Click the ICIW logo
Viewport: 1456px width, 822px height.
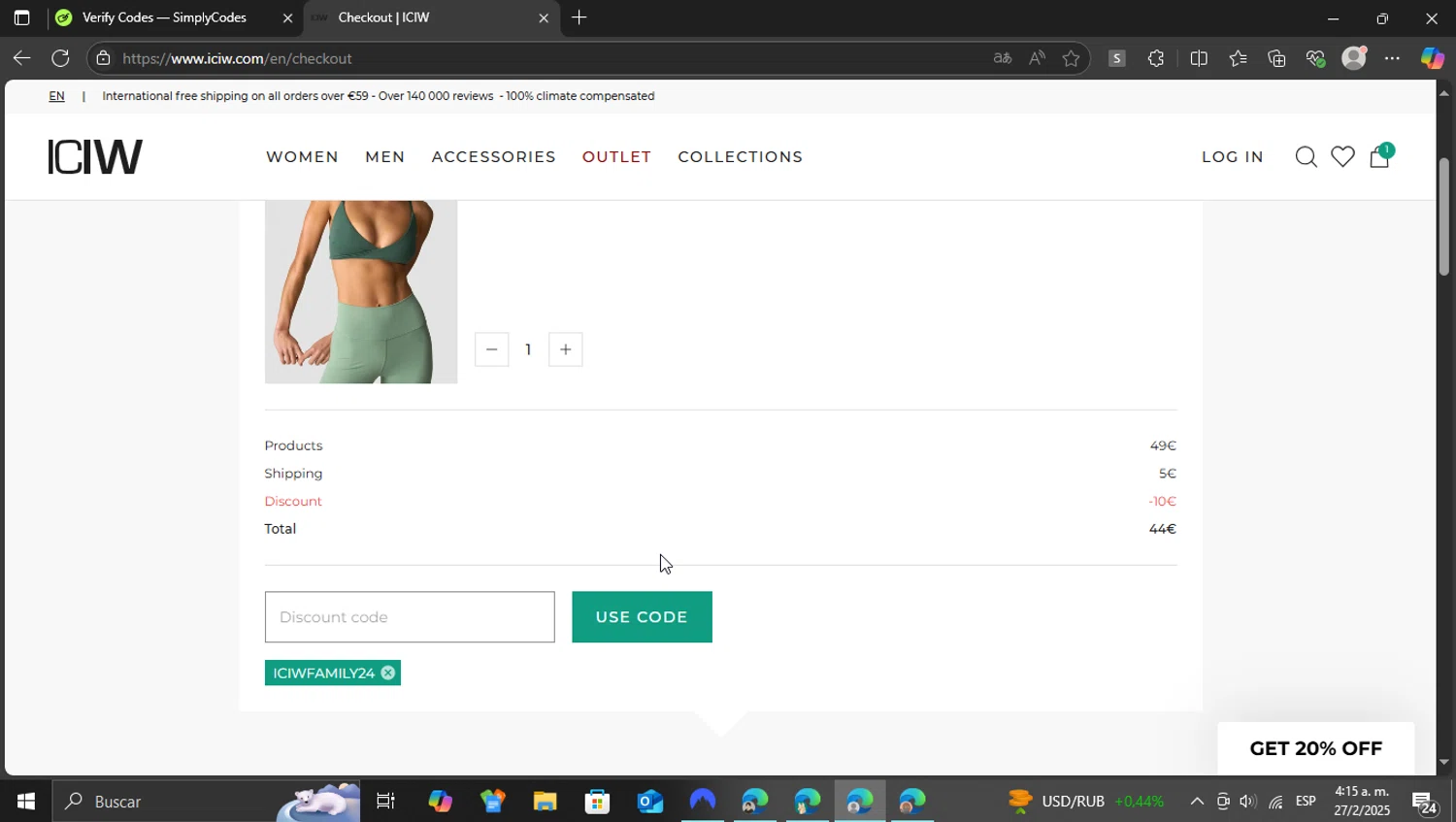pos(95,156)
